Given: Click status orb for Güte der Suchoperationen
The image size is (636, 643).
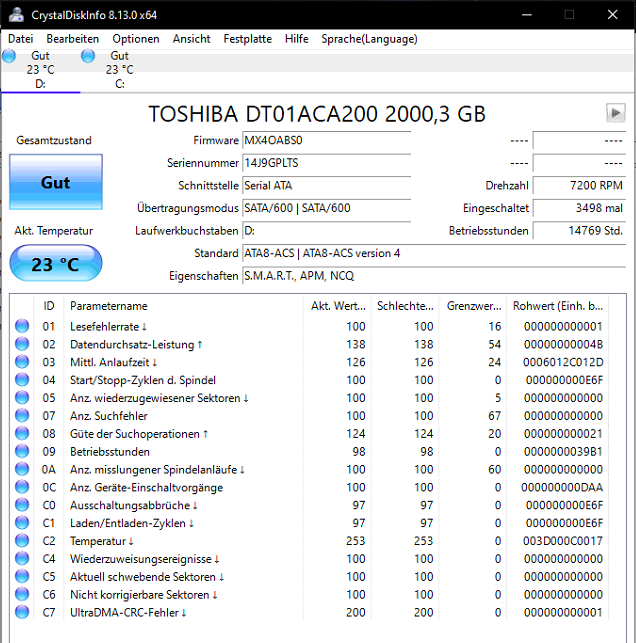Looking at the screenshot, I should (22, 433).
